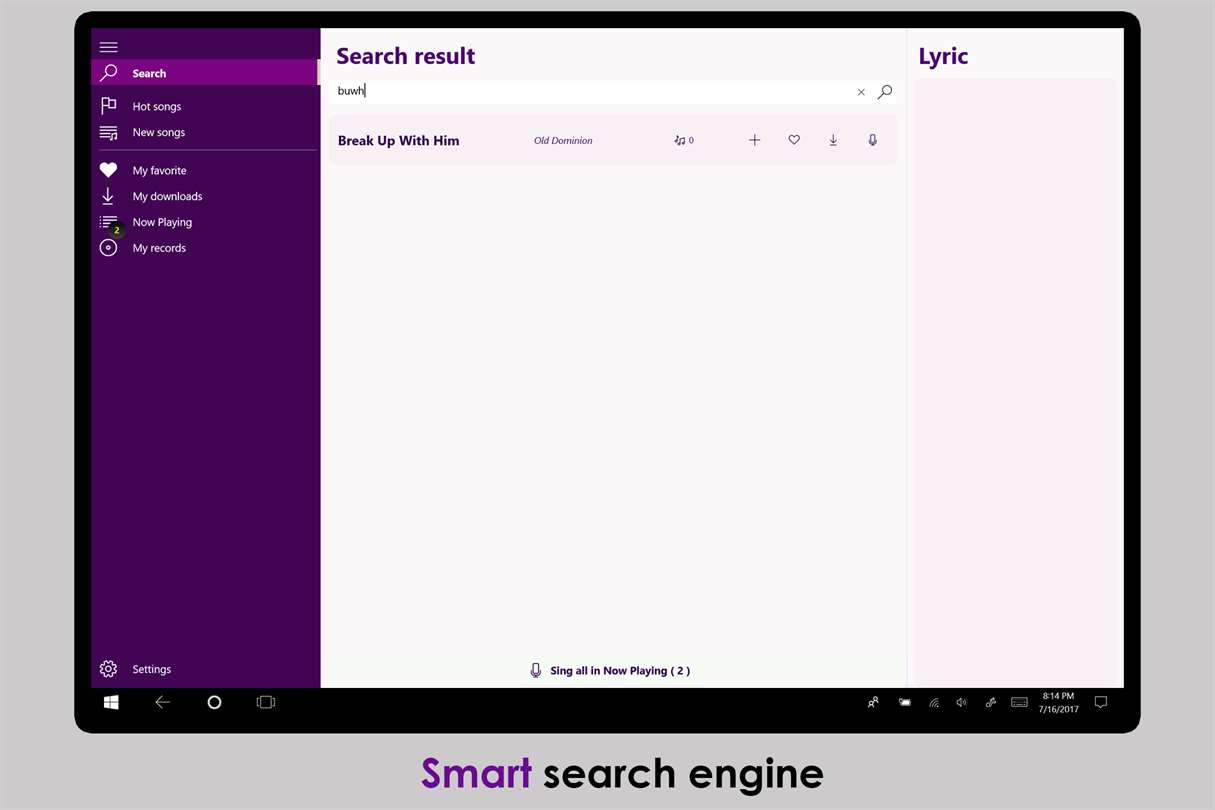Click the magnifier icon beside Search
The height and width of the screenshot is (810, 1215).
pyautogui.click(x=108, y=73)
